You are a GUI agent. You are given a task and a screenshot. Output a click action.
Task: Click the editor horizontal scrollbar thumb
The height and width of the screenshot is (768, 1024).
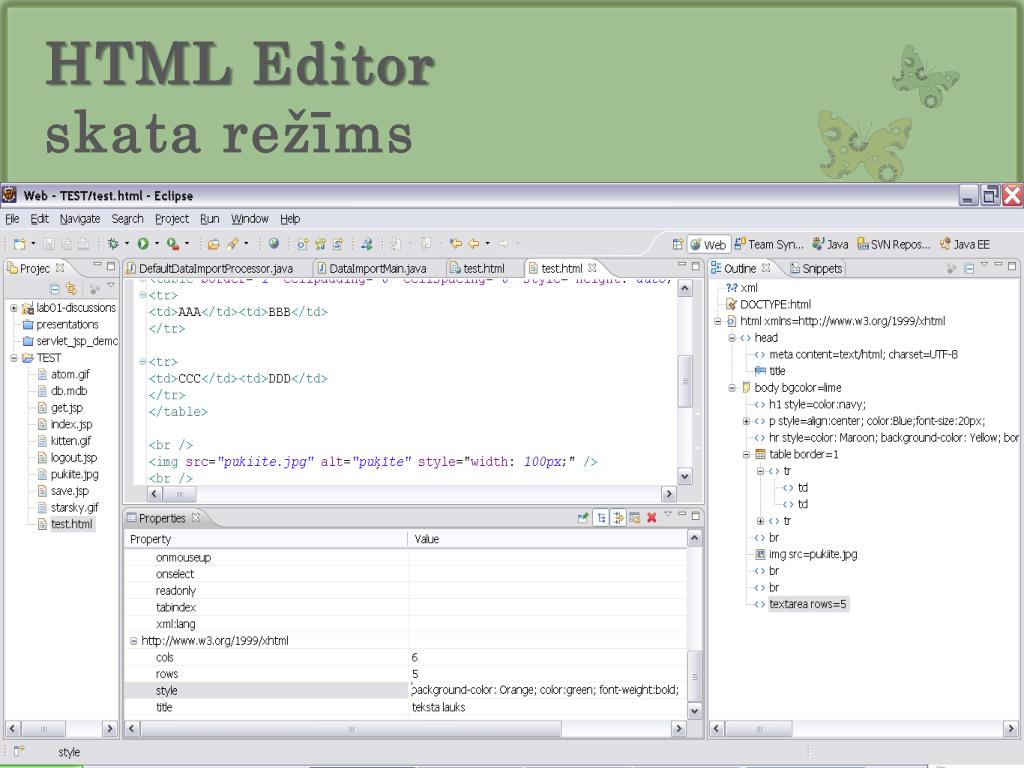point(180,494)
